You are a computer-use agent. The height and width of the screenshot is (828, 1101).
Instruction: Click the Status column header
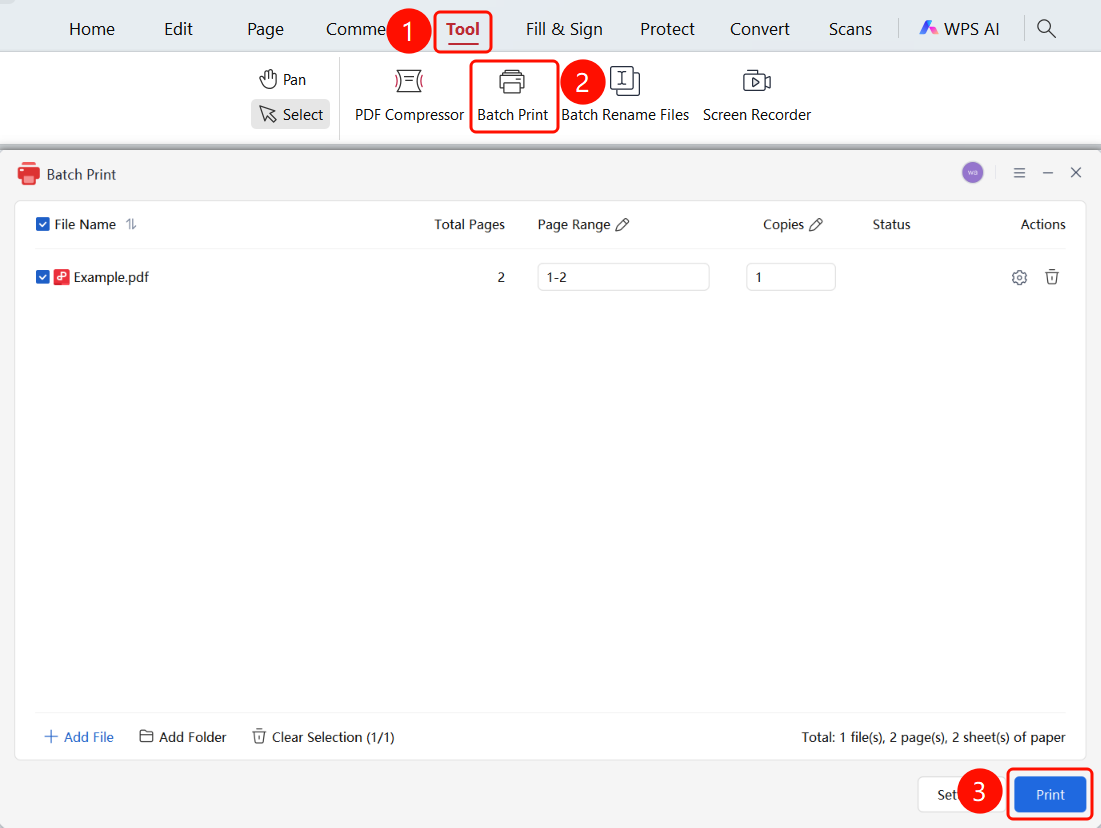(891, 225)
